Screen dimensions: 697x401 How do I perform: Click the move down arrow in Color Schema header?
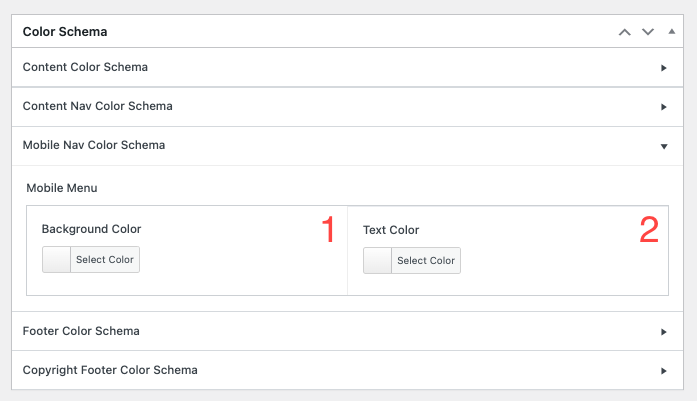click(648, 32)
